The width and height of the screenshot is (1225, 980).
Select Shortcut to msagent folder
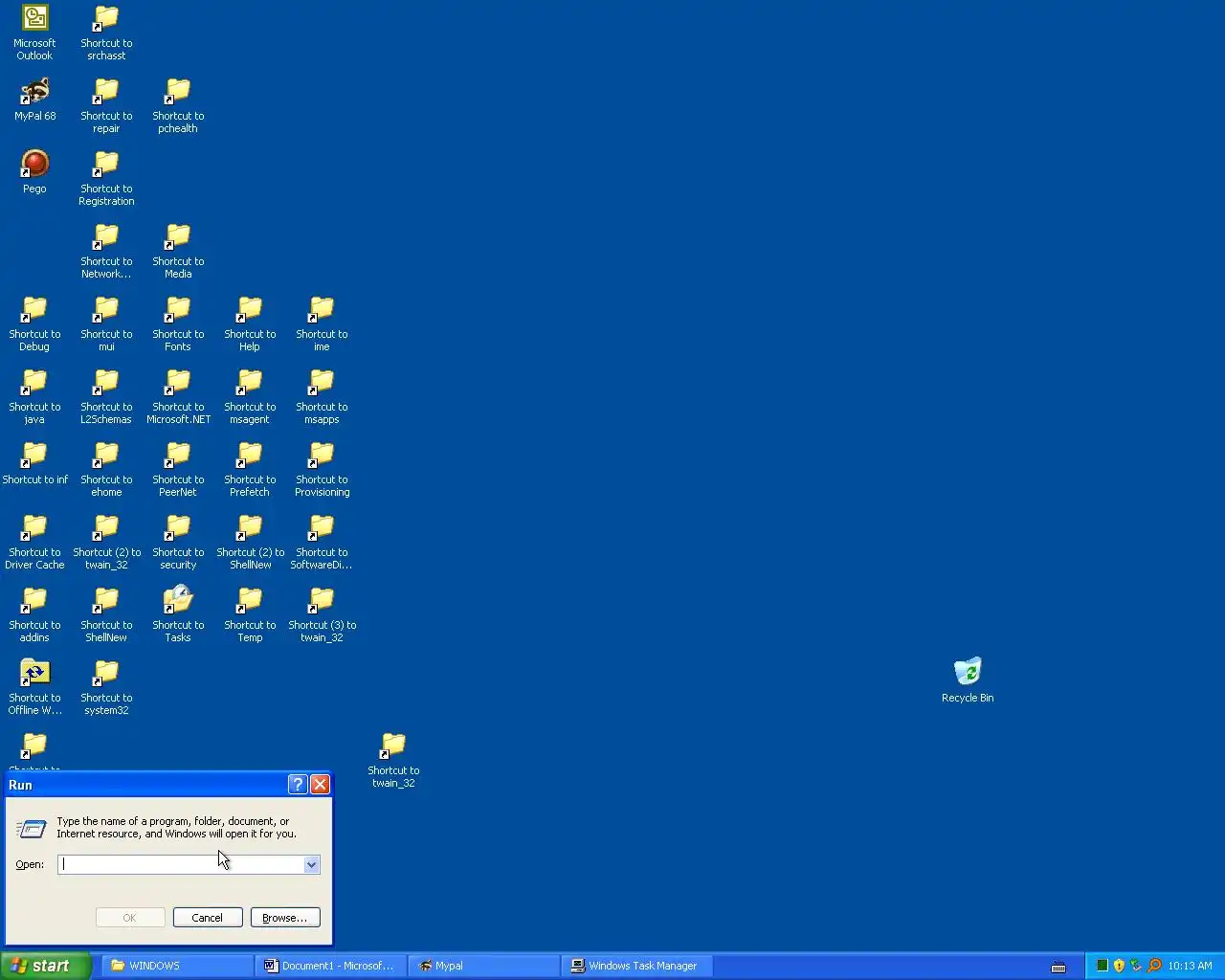point(250,396)
